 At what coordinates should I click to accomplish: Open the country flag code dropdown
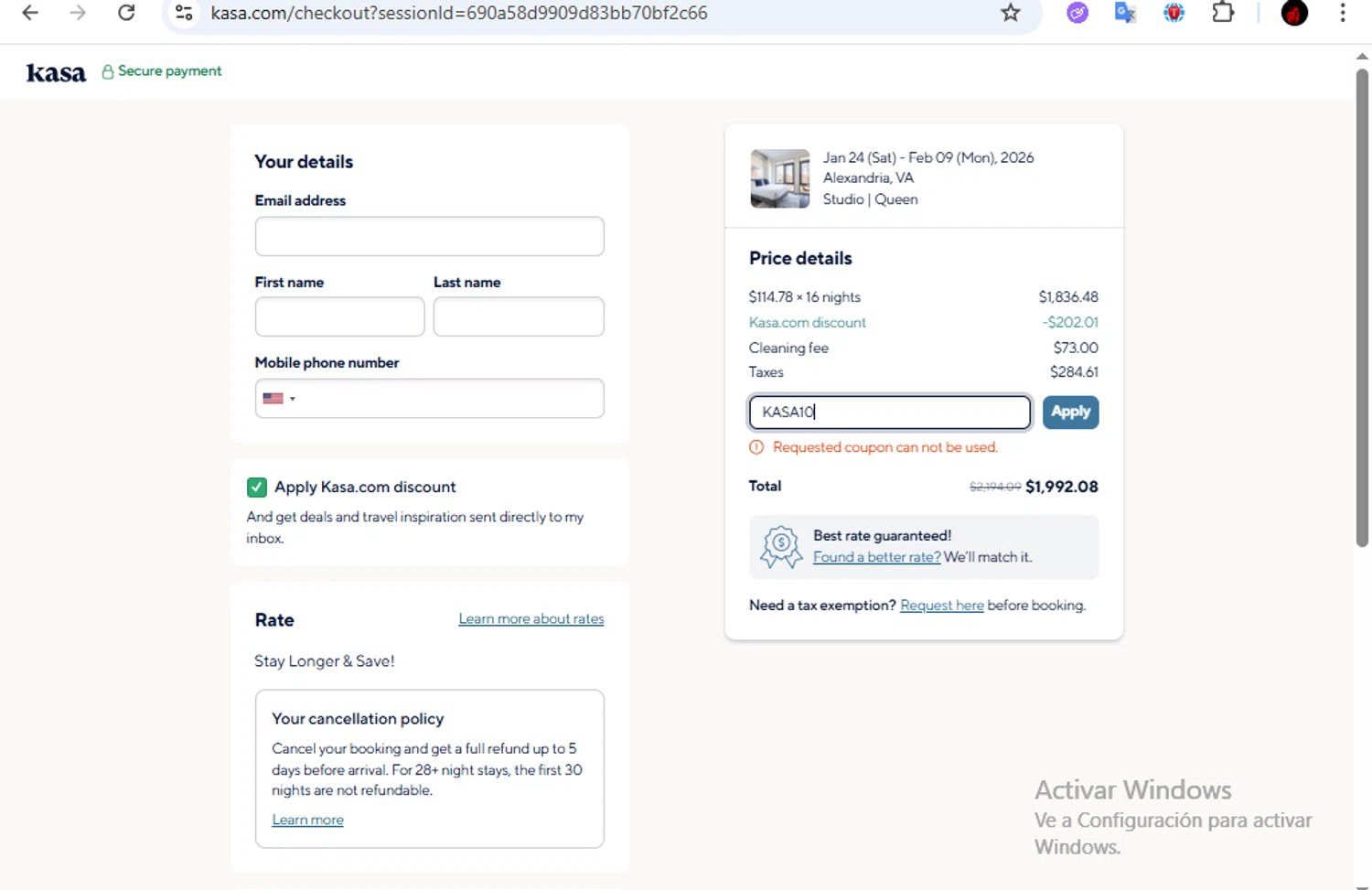(279, 398)
